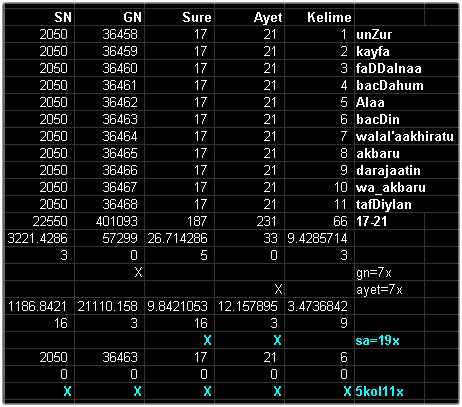
Task: Select the GN column header cell
Action: click(109, 17)
